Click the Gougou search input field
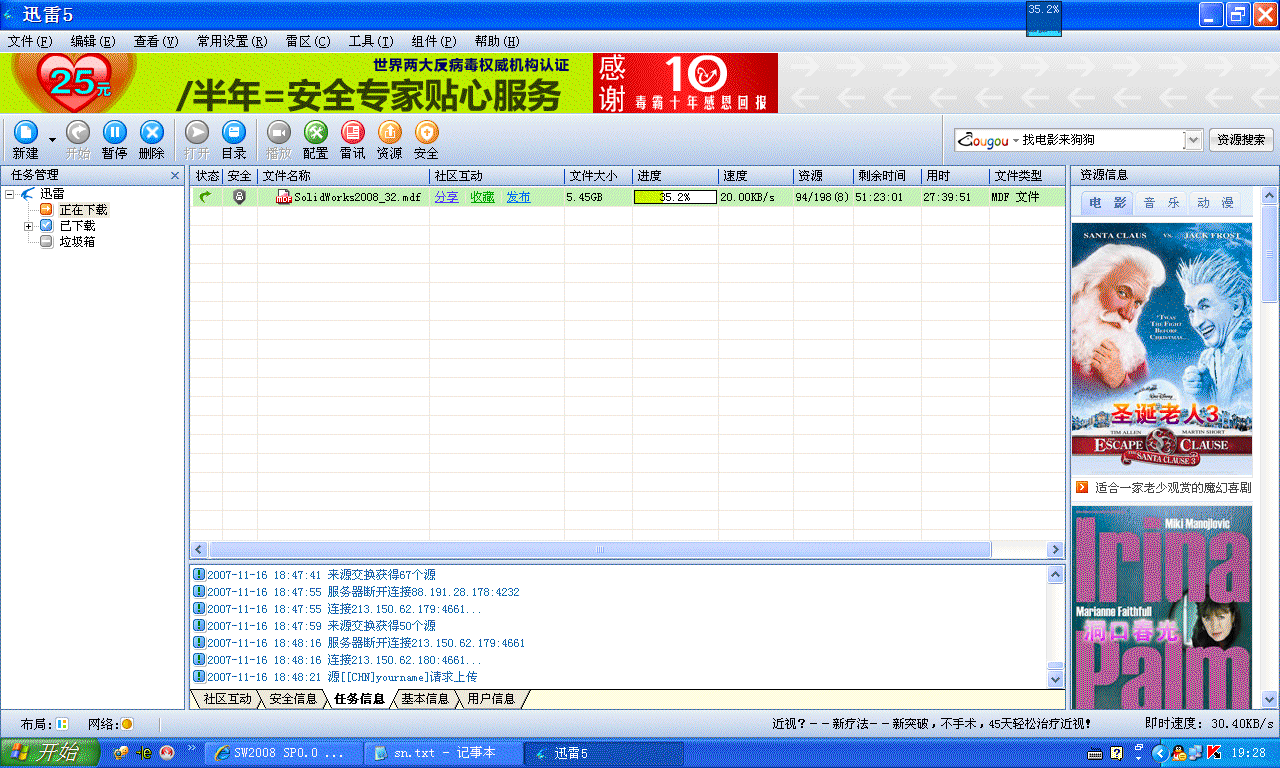The width and height of the screenshot is (1280, 768). (x=1101, y=140)
